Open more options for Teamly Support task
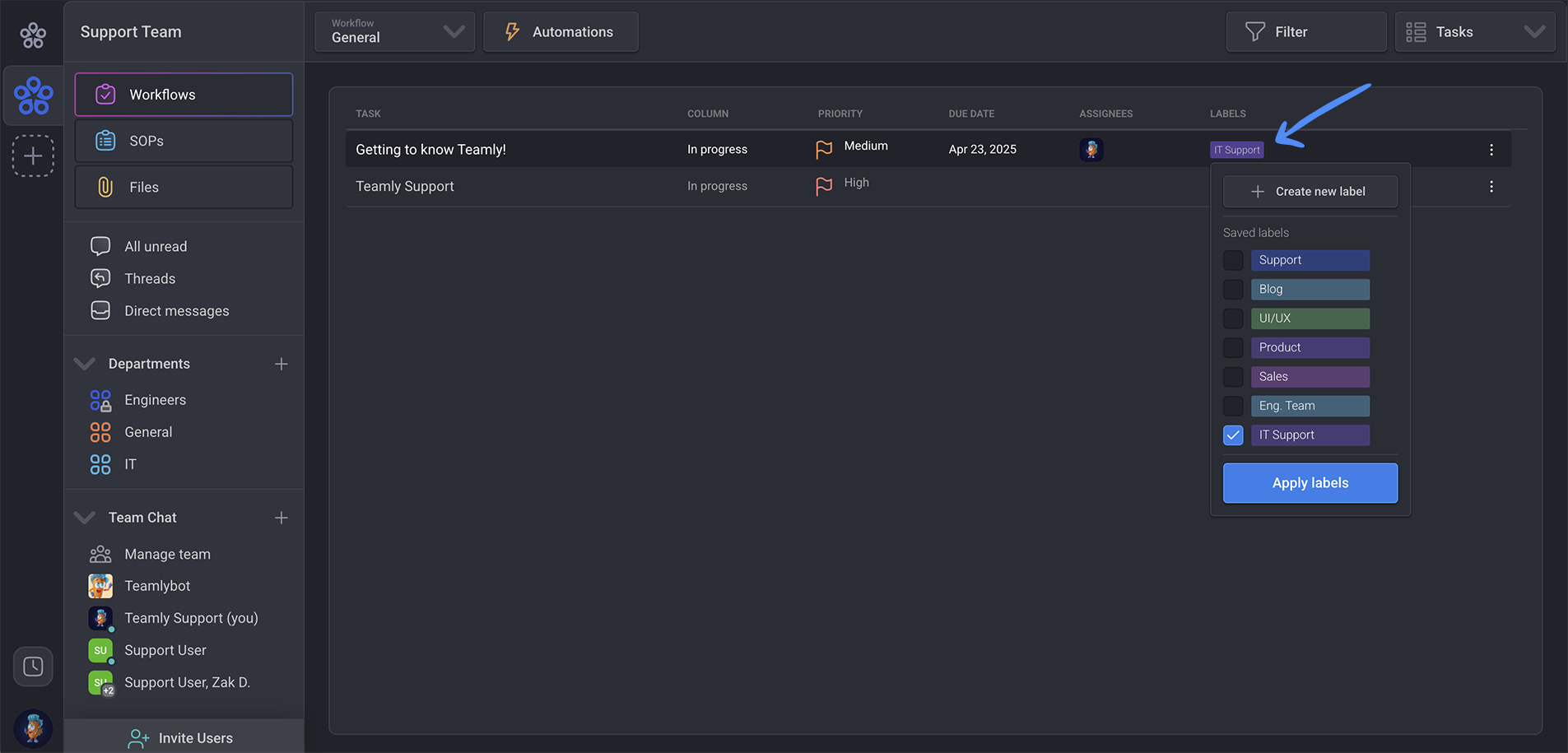1568x753 pixels. point(1491,187)
